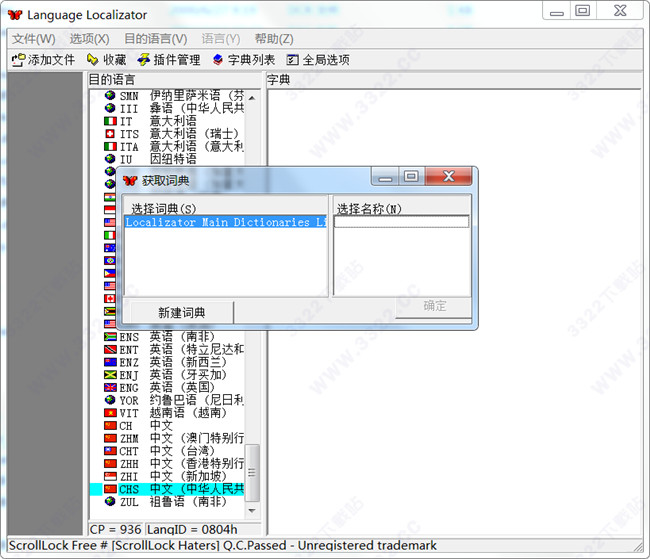Viewport: 650px width, 559px height.
Task: Click China flag icon of CH 中文 row
Action: click(x=110, y=426)
